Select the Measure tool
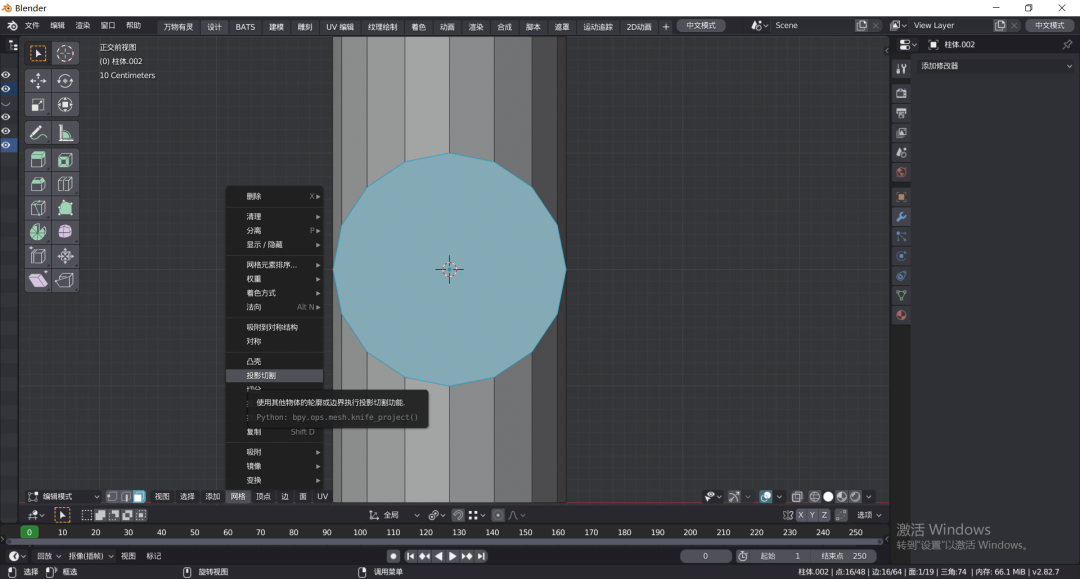Viewport: 1080px width, 579px height. click(65, 132)
